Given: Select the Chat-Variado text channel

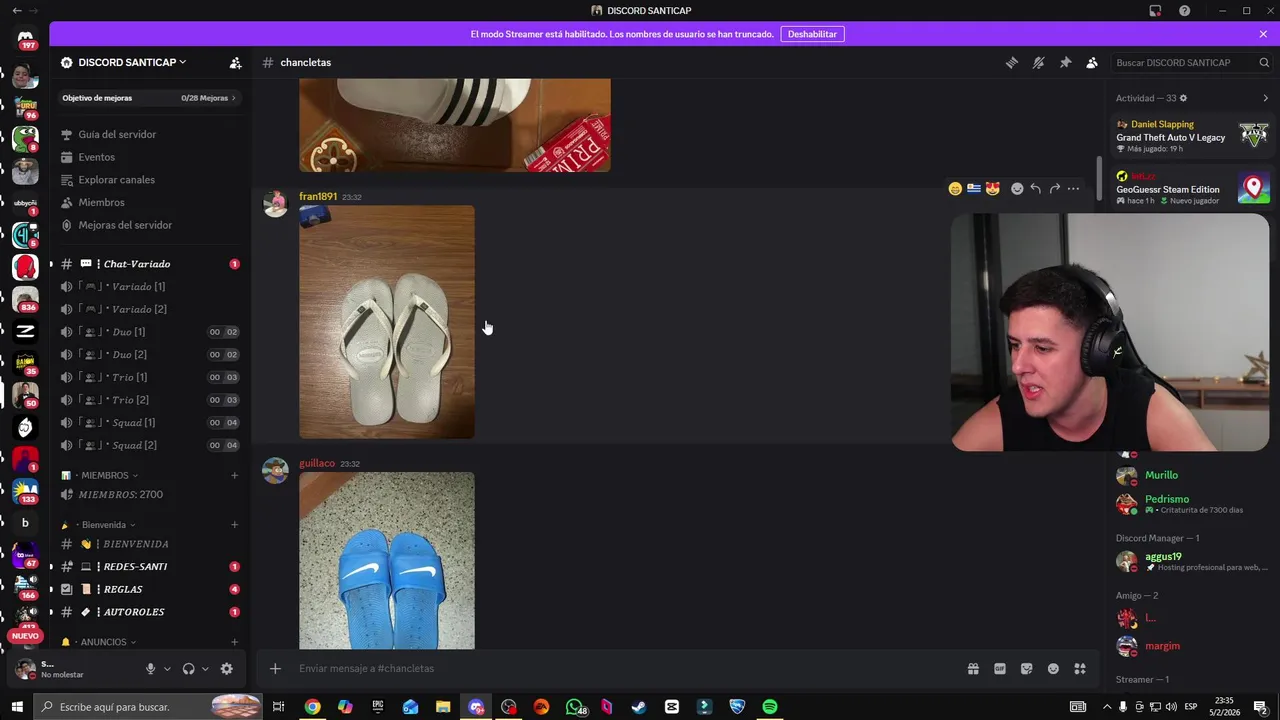Looking at the screenshot, I should click(149, 264).
